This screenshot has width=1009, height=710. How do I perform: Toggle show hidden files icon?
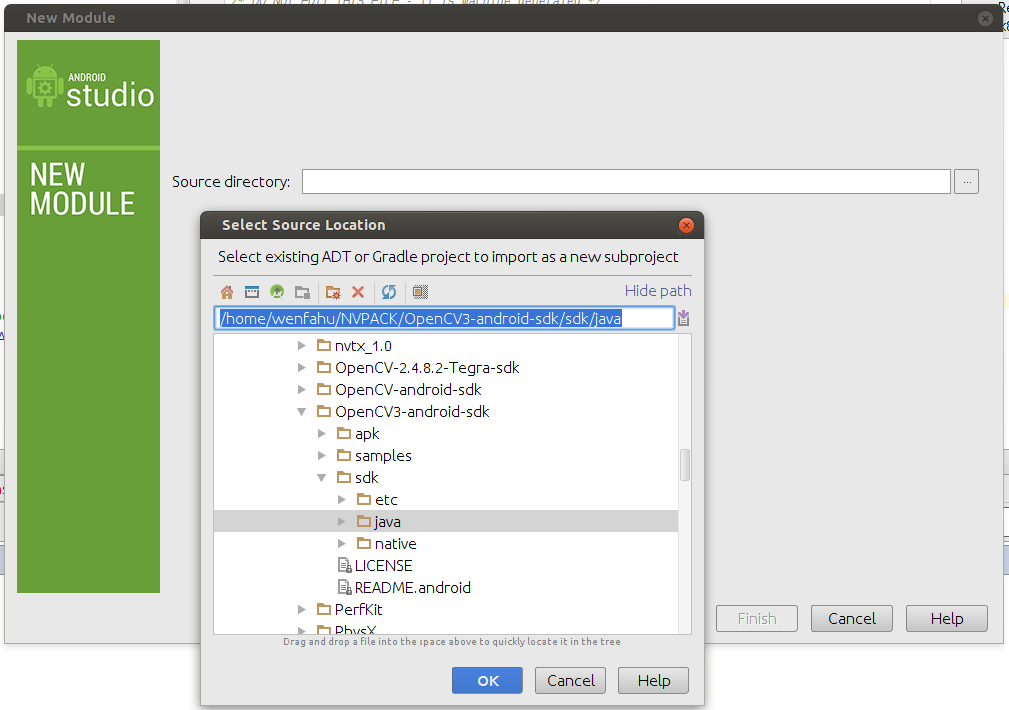pyautogui.click(x=420, y=292)
